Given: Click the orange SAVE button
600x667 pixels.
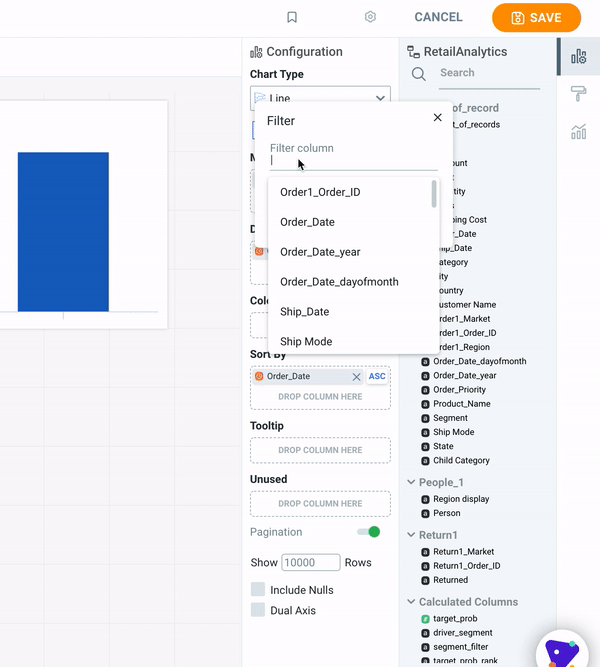Looking at the screenshot, I should pyautogui.click(x=536, y=17).
